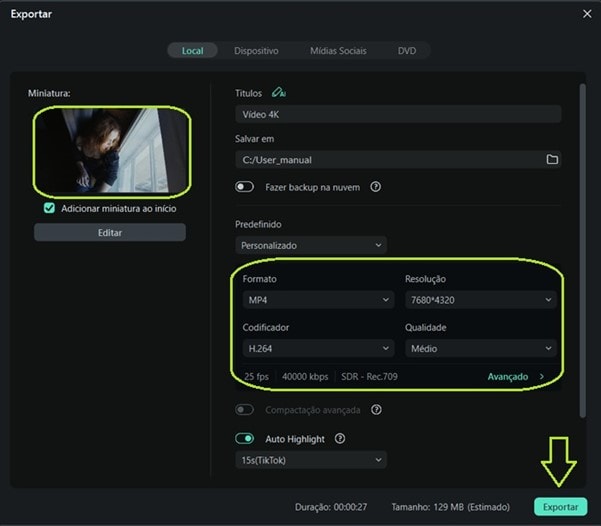Close the Exportar dialog
601x526 pixels.
587,14
